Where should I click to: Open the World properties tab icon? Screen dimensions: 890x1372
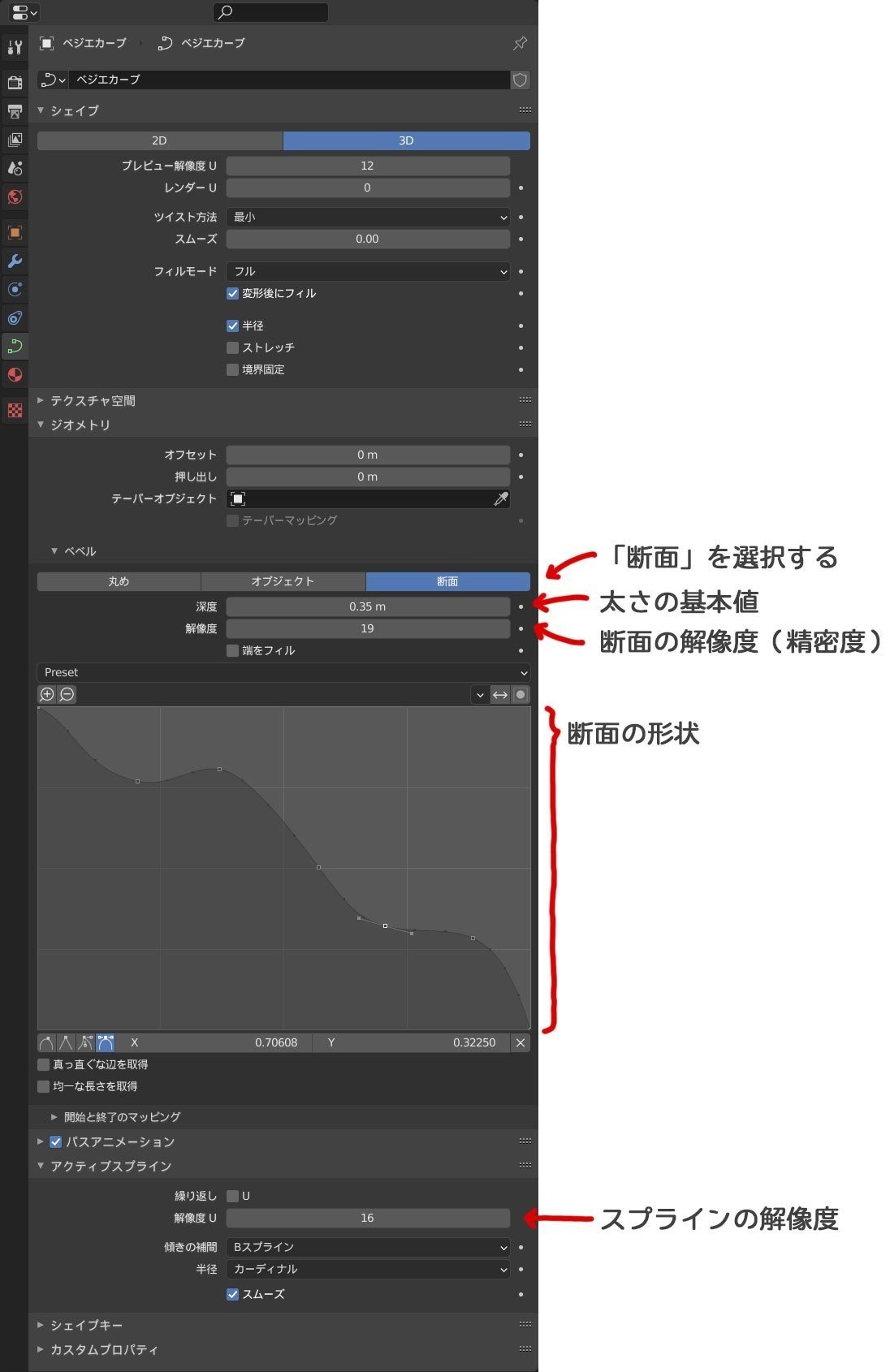15,196
